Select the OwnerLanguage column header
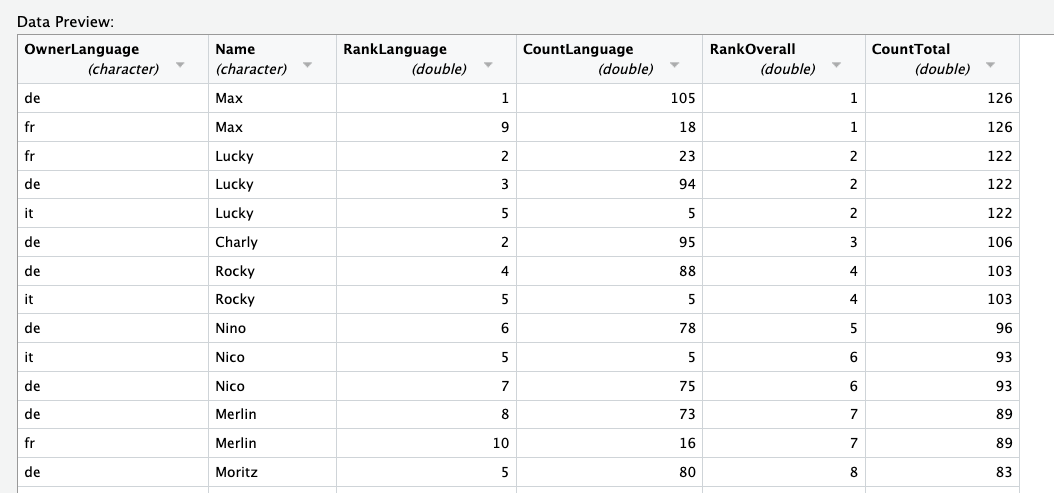The height and width of the screenshot is (493, 1054). [82, 49]
